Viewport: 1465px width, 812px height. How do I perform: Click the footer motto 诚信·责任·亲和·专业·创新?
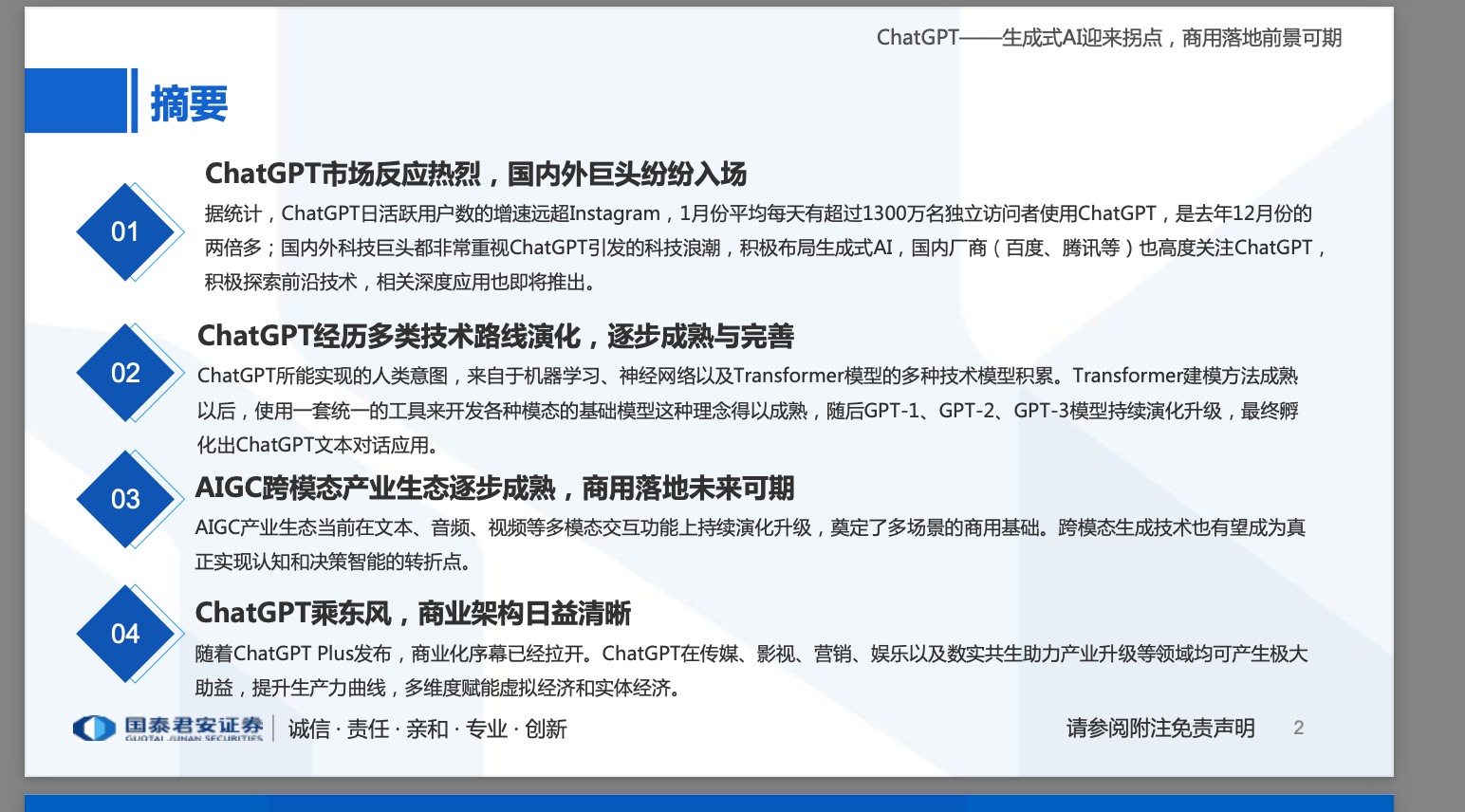[427, 729]
